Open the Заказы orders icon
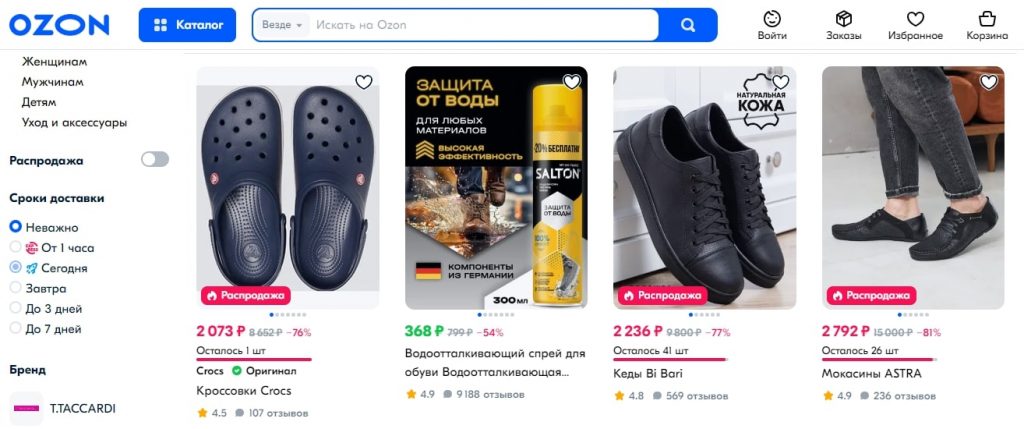The width and height of the screenshot is (1024, 429). tap(843, 25)
